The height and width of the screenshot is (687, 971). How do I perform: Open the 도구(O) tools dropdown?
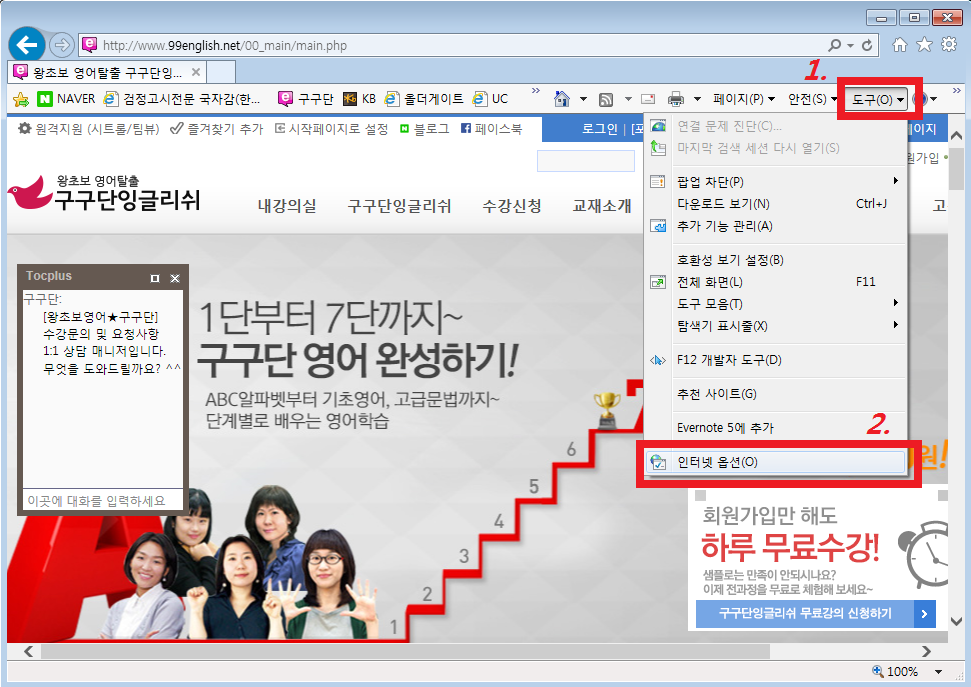878,99
